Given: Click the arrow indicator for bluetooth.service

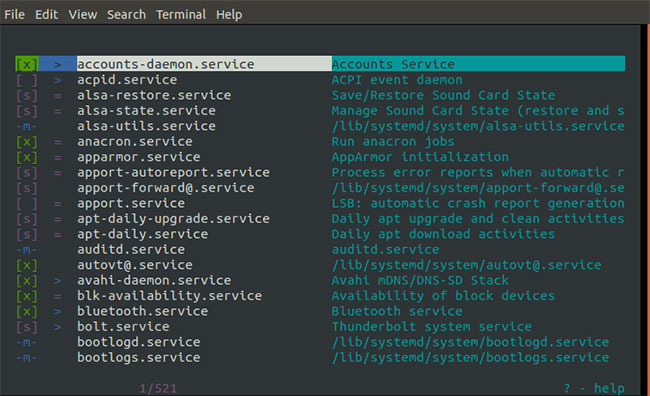Looking at the screenshot, I should pos(58,311).
